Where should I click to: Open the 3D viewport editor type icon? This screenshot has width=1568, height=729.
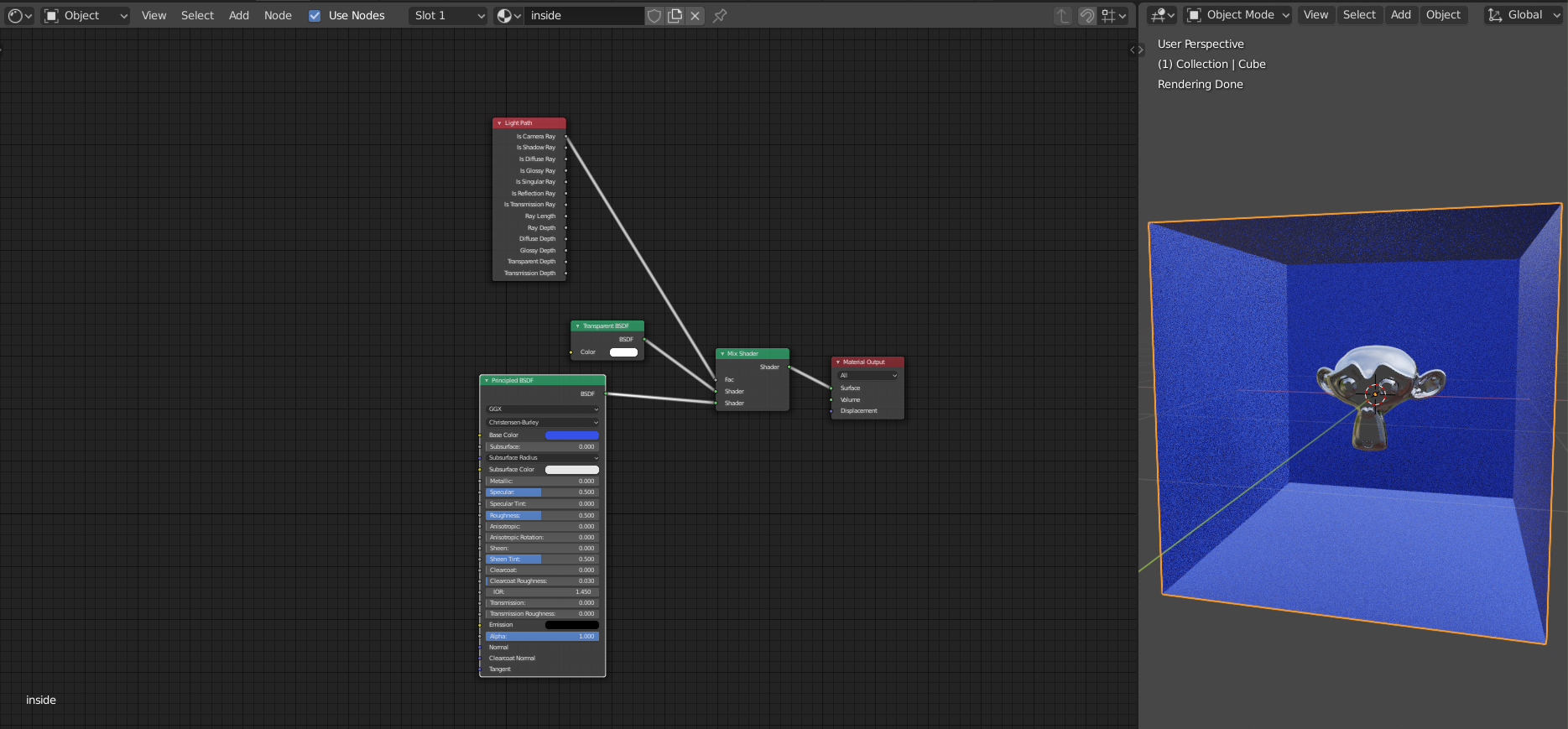[x=1162, y=14]
